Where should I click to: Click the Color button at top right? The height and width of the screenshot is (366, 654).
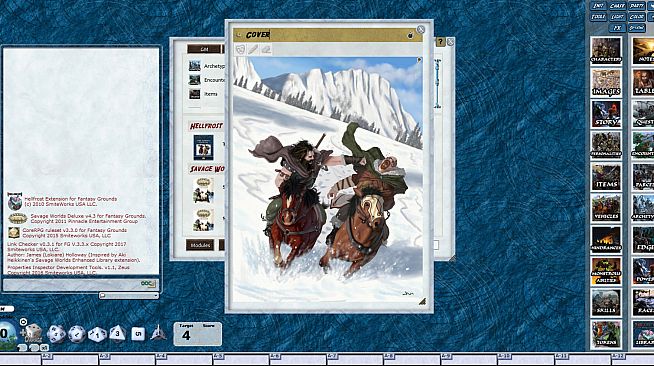tap(636, 17)
